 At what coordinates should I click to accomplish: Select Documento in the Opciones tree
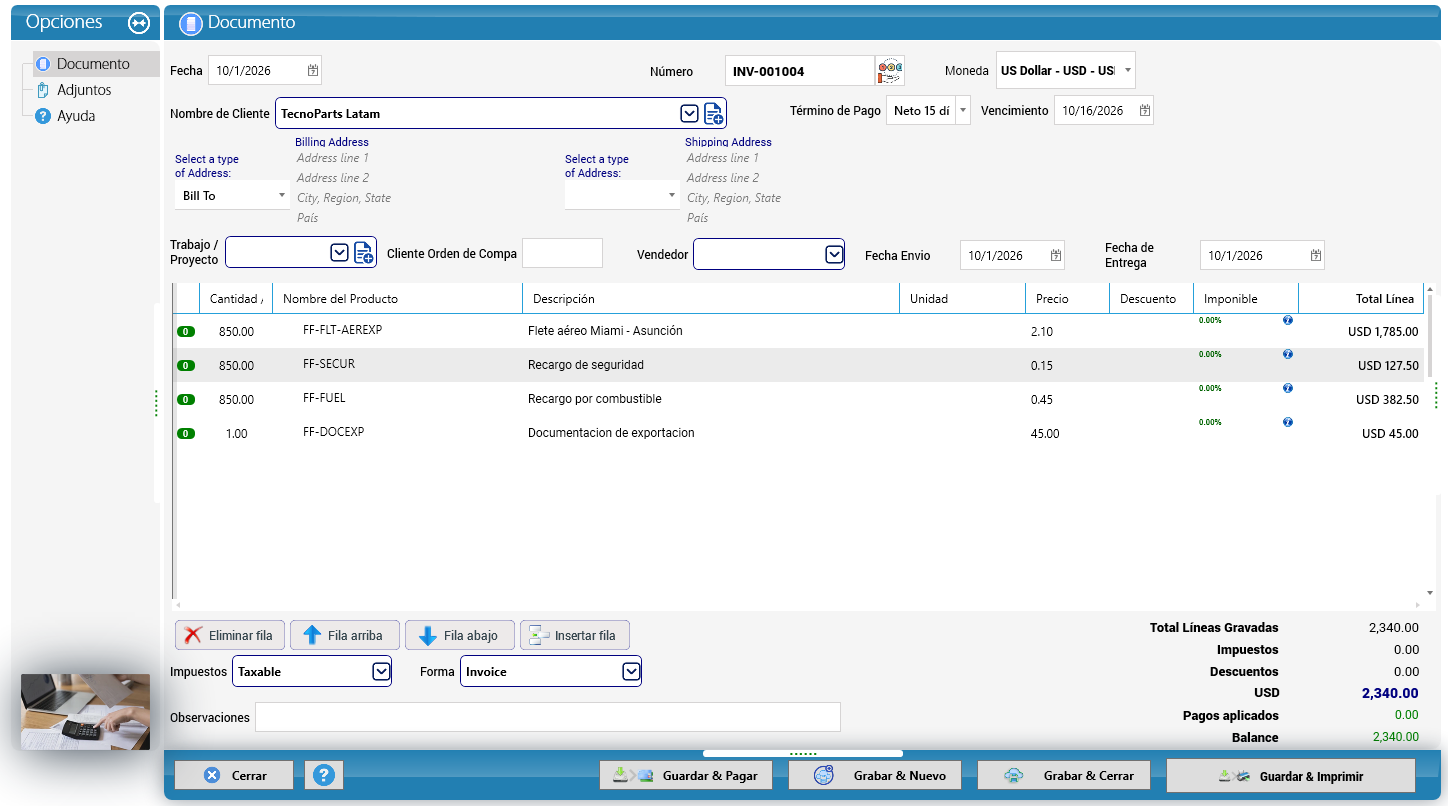tap(93, 64)
